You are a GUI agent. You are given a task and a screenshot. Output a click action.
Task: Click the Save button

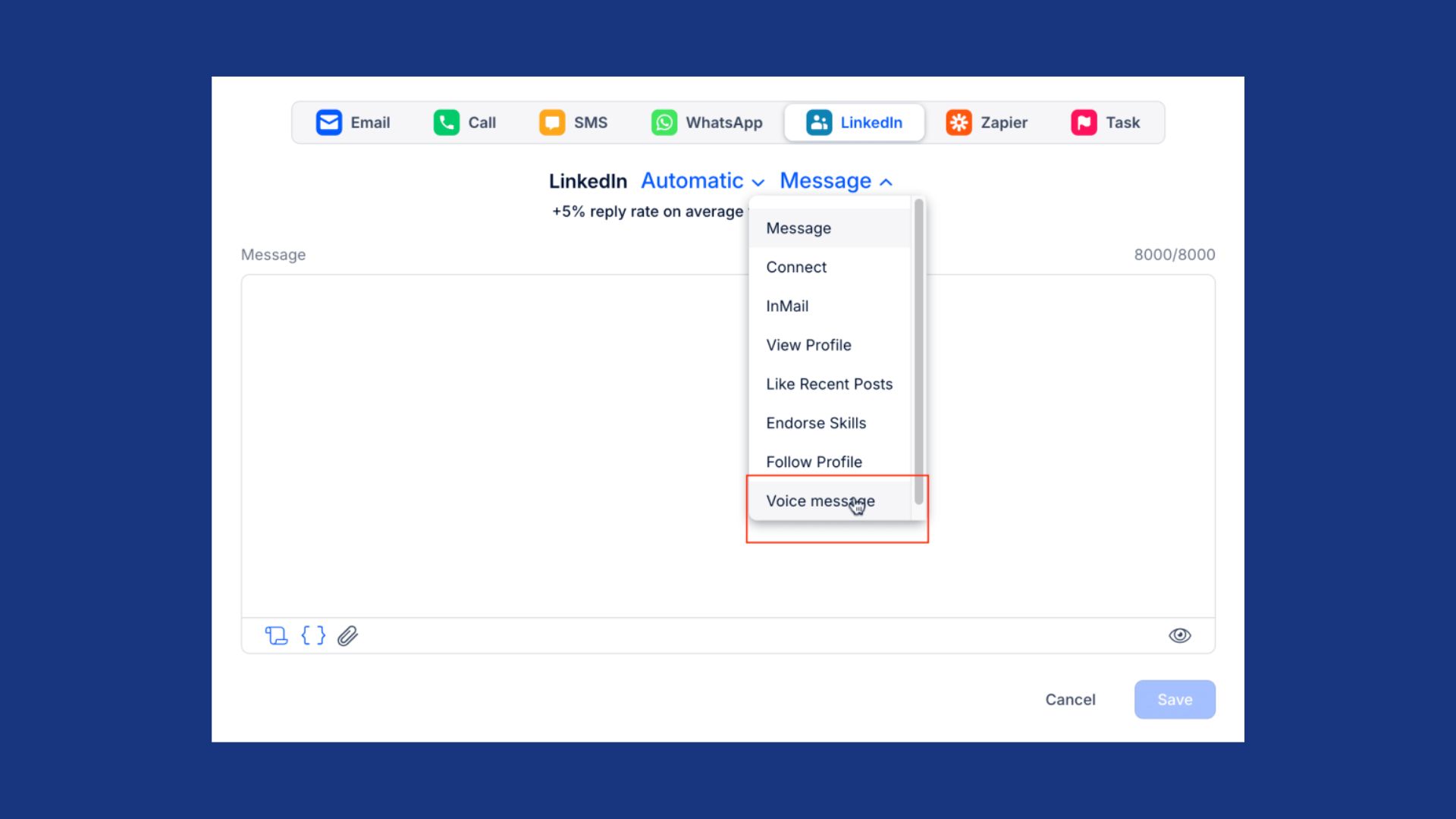click(x=1174, y=699)
